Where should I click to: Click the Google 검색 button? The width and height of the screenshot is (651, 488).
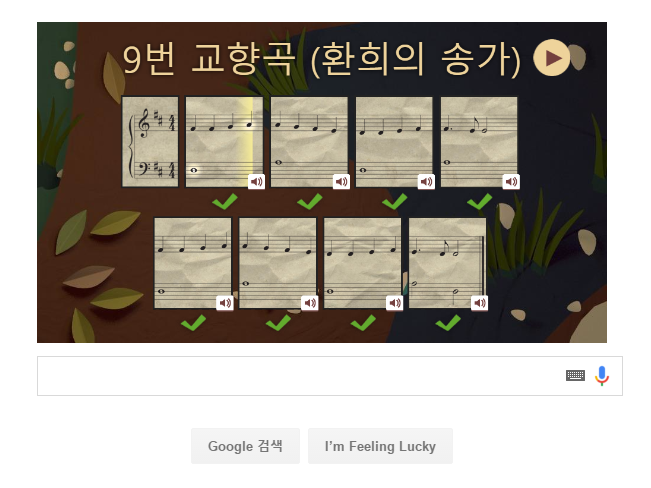click(245, 446)
